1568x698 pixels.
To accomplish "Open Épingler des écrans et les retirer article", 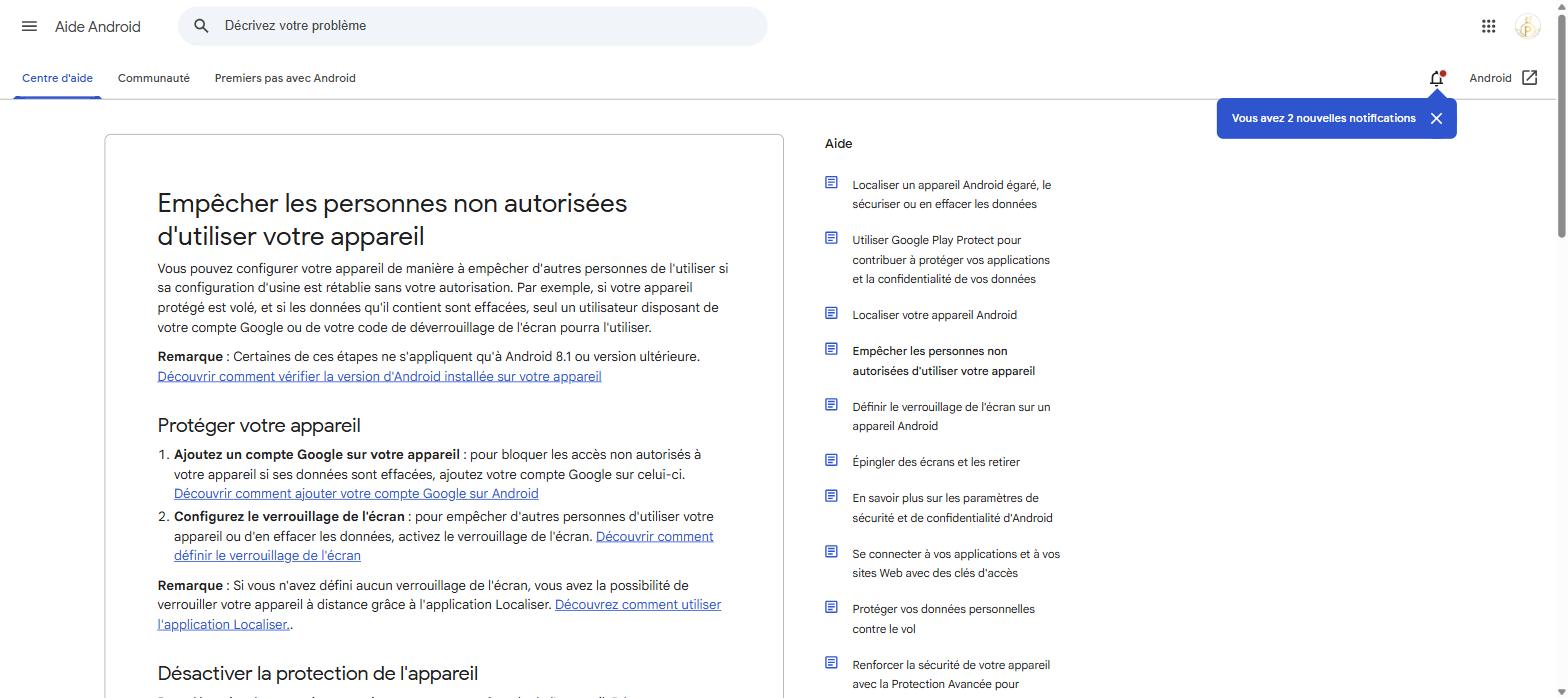I will 936,462.
